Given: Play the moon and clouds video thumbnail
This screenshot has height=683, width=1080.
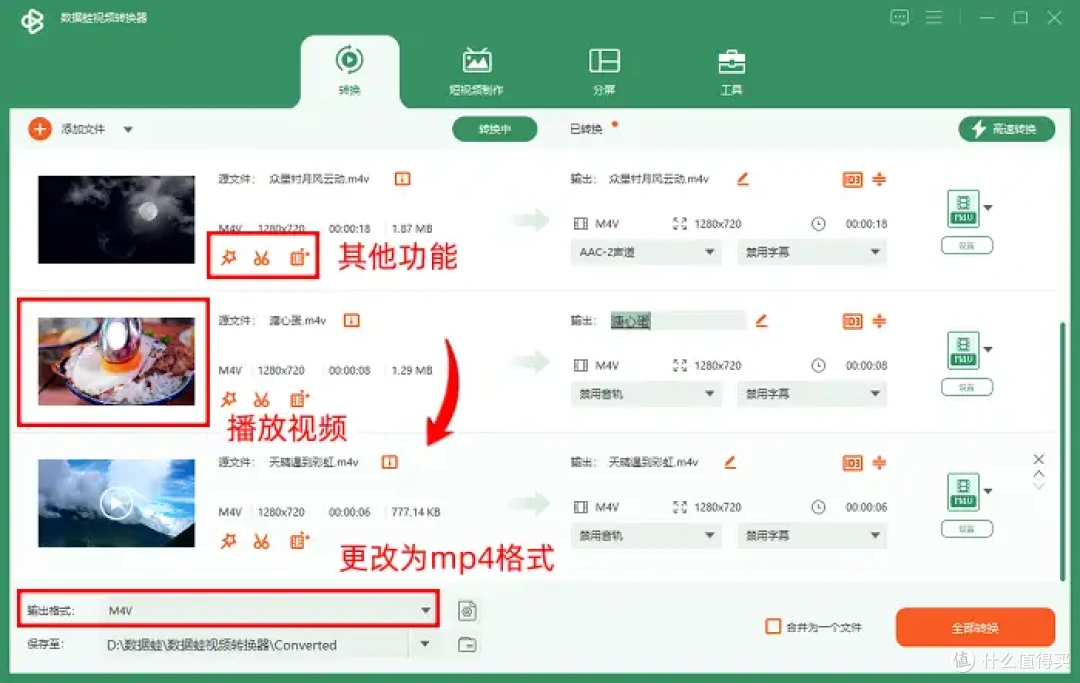Looking at the screenshot, I should (116, 220).
